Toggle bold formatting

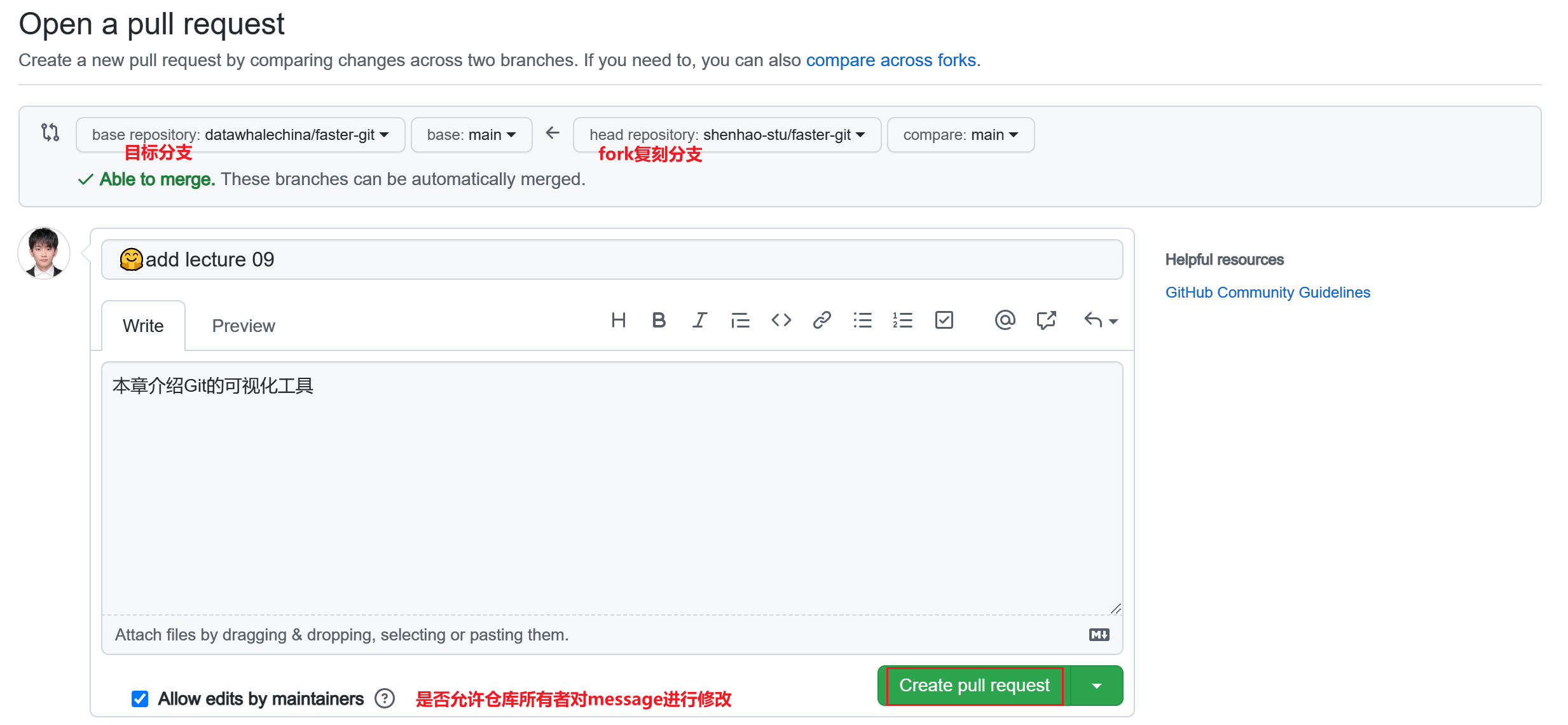659,320
